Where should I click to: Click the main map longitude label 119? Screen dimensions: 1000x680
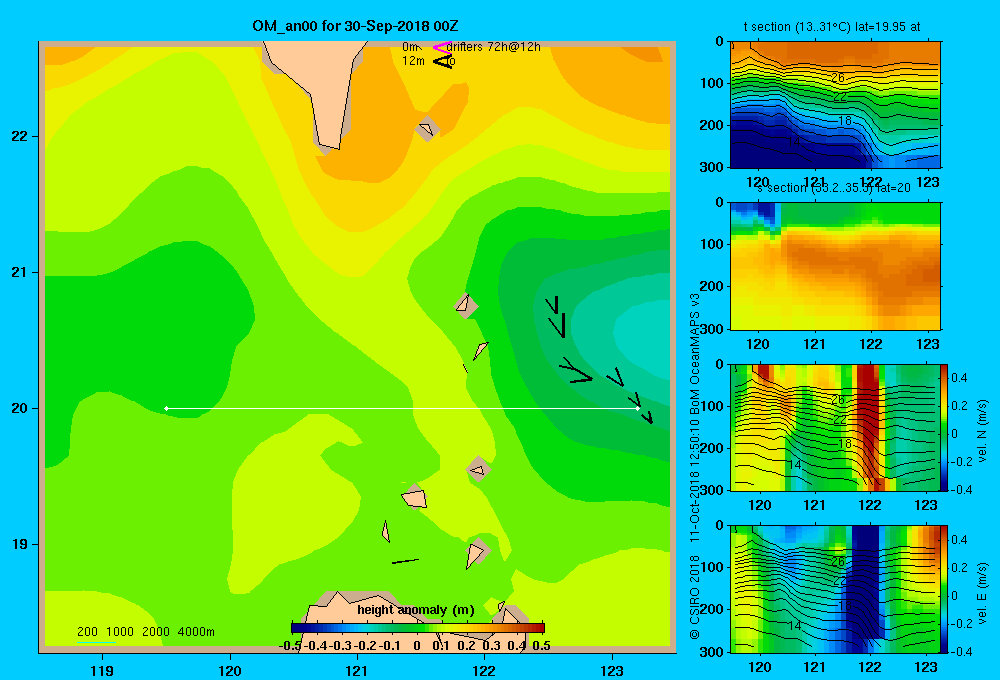[102, 670]
